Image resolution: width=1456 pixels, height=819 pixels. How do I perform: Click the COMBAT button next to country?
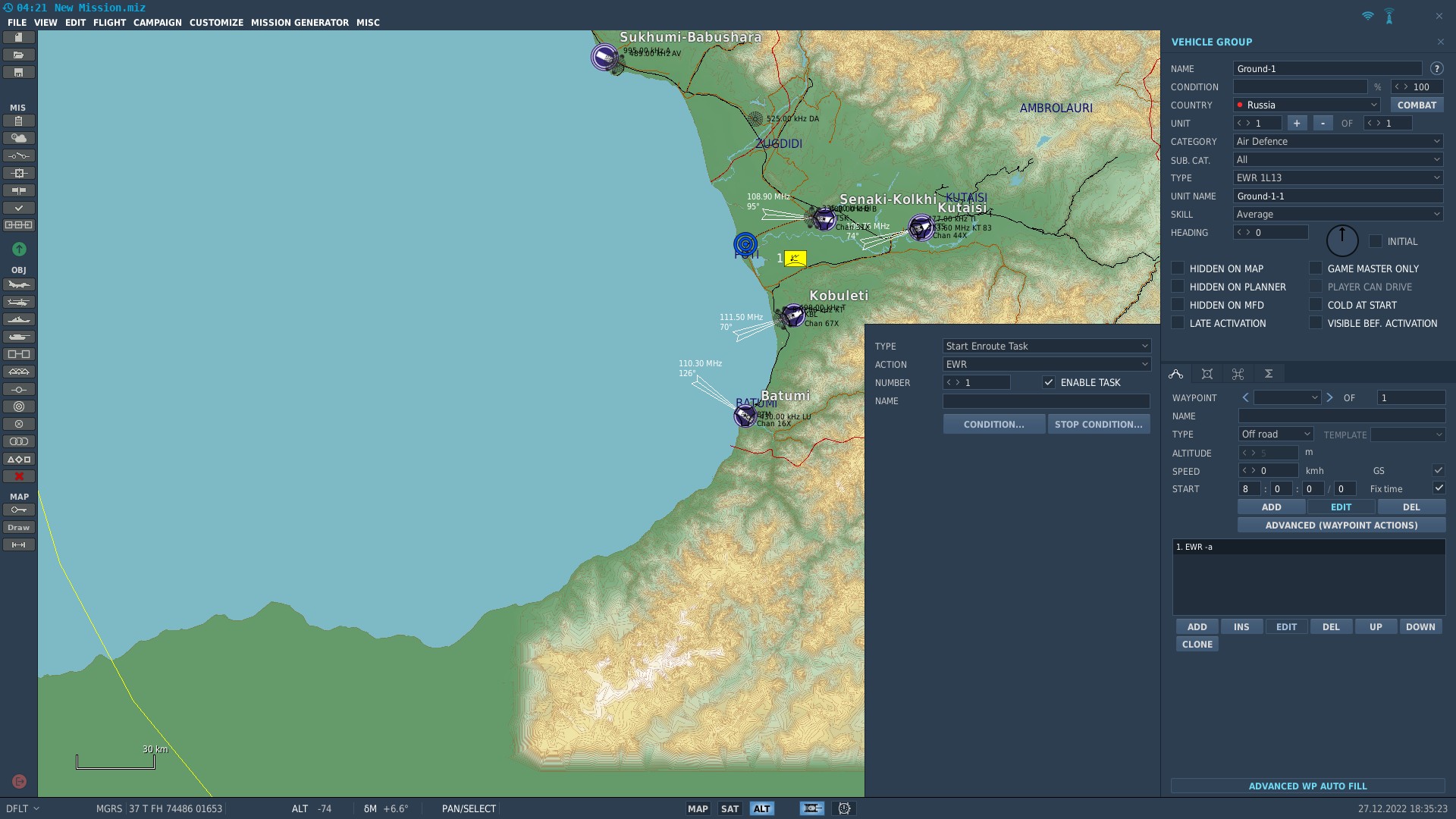click(x=1417, y=105)
